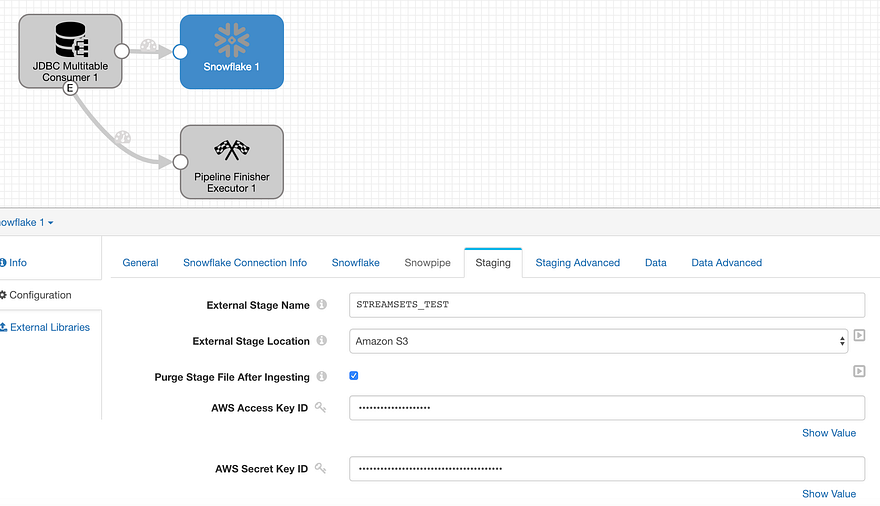Open the Snowflake Connection Info tab
This screenshot has height=506, width=880.
tap(245, 263)
